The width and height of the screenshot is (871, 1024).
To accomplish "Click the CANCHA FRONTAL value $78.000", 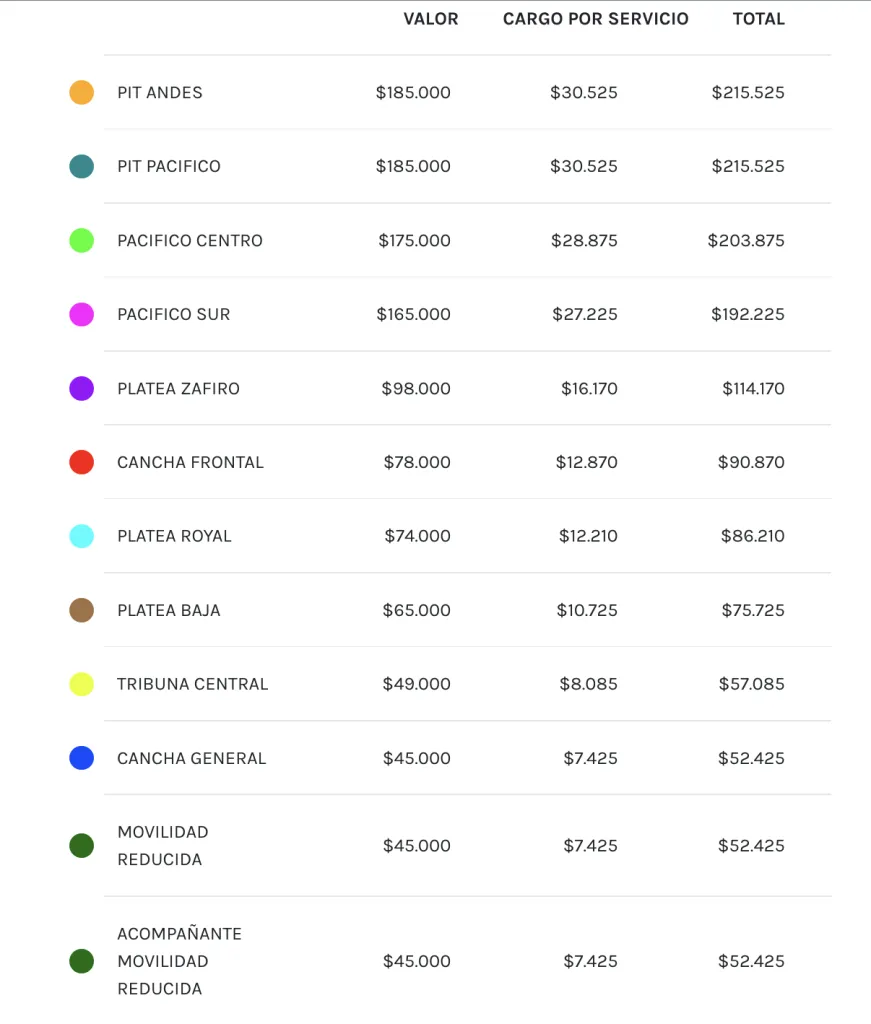I will pos(417,463).
